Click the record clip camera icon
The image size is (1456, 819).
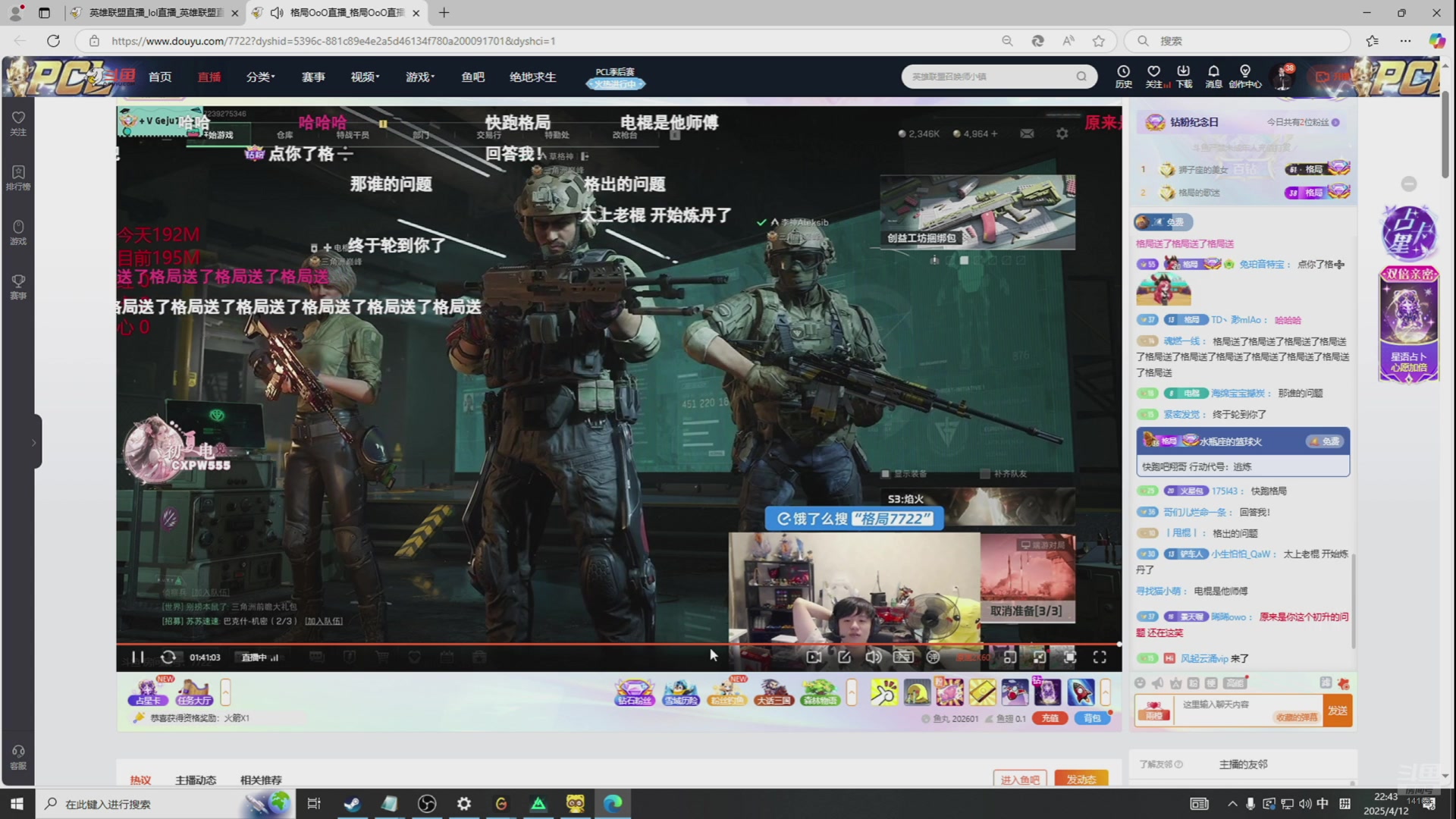(x=814, y=657)
